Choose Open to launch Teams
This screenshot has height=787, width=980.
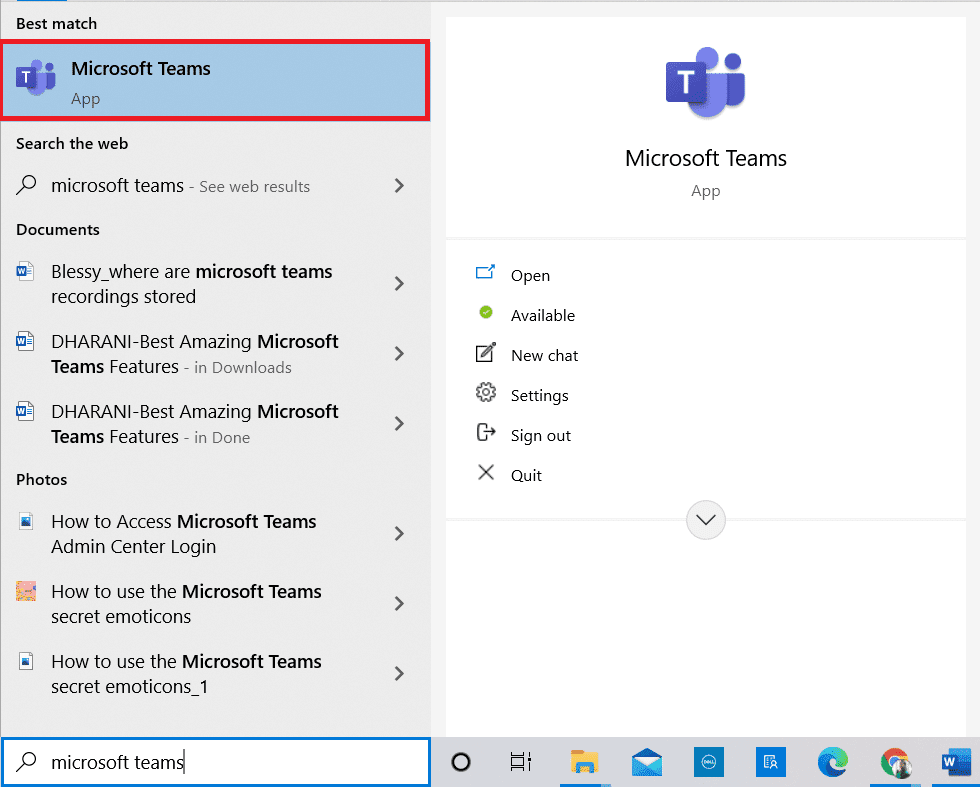tap(530, 275)
